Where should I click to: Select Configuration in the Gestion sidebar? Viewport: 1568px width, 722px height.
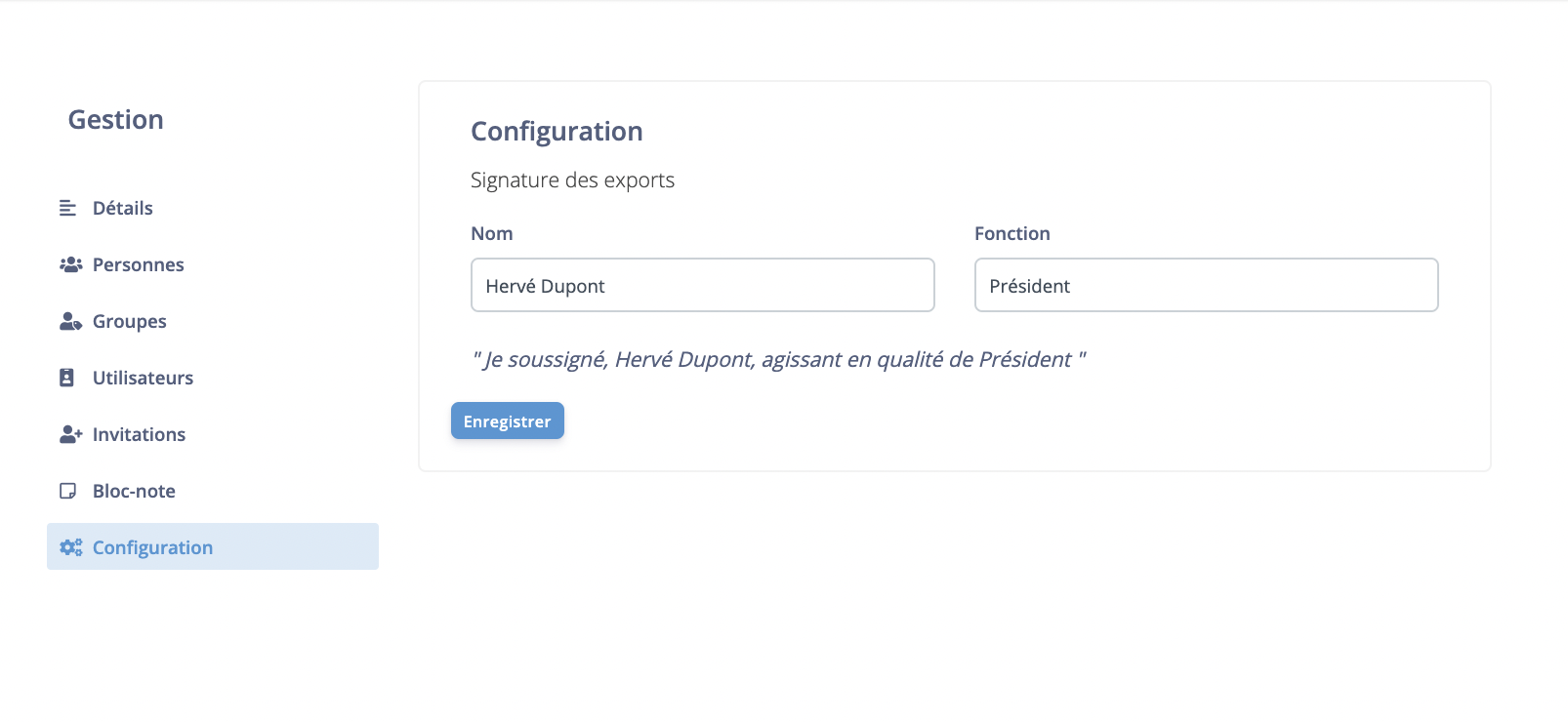(x=152, y=547)
